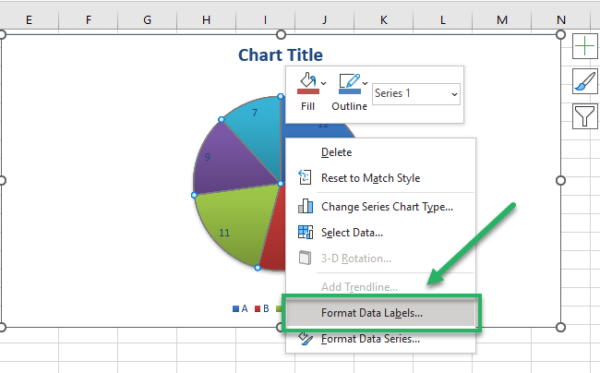Click the data label 7
Image resolution: width=600 pixels, height=373 pixels.
click(255, 113)
